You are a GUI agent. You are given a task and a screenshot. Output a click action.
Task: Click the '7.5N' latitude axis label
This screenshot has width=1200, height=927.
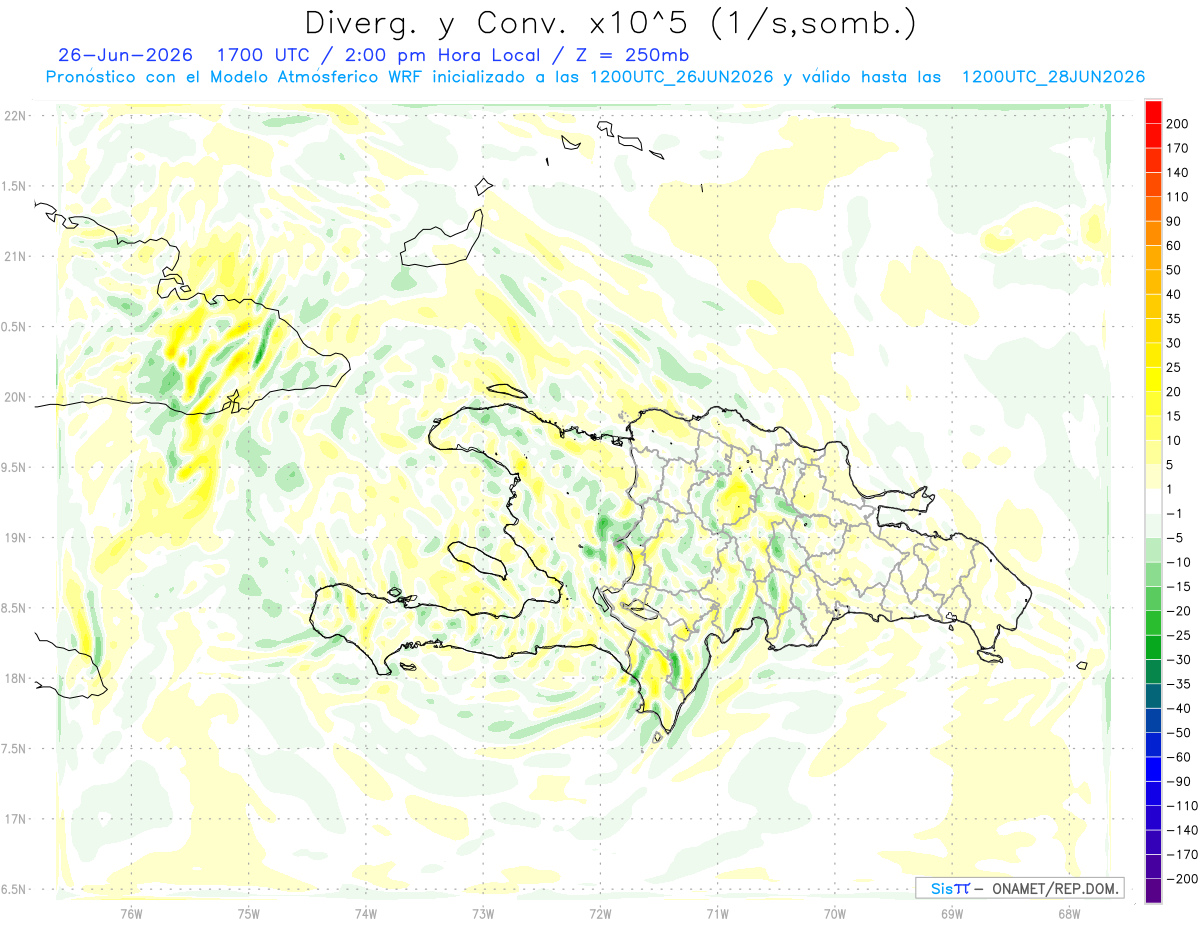(14, 749)
